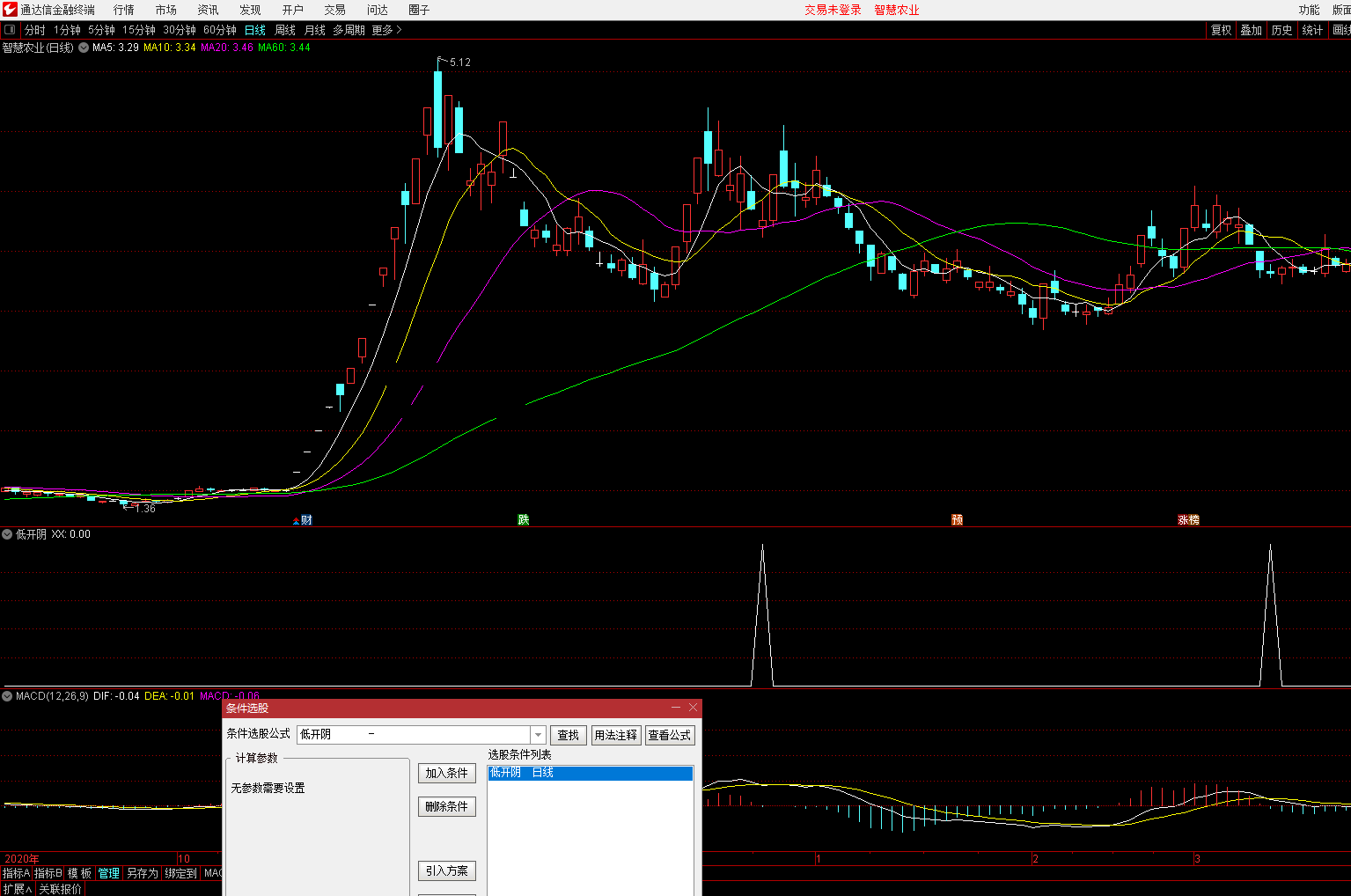Click the 删除条件 button
This screenshot has height=896, width=1351.
coord(447,806)
